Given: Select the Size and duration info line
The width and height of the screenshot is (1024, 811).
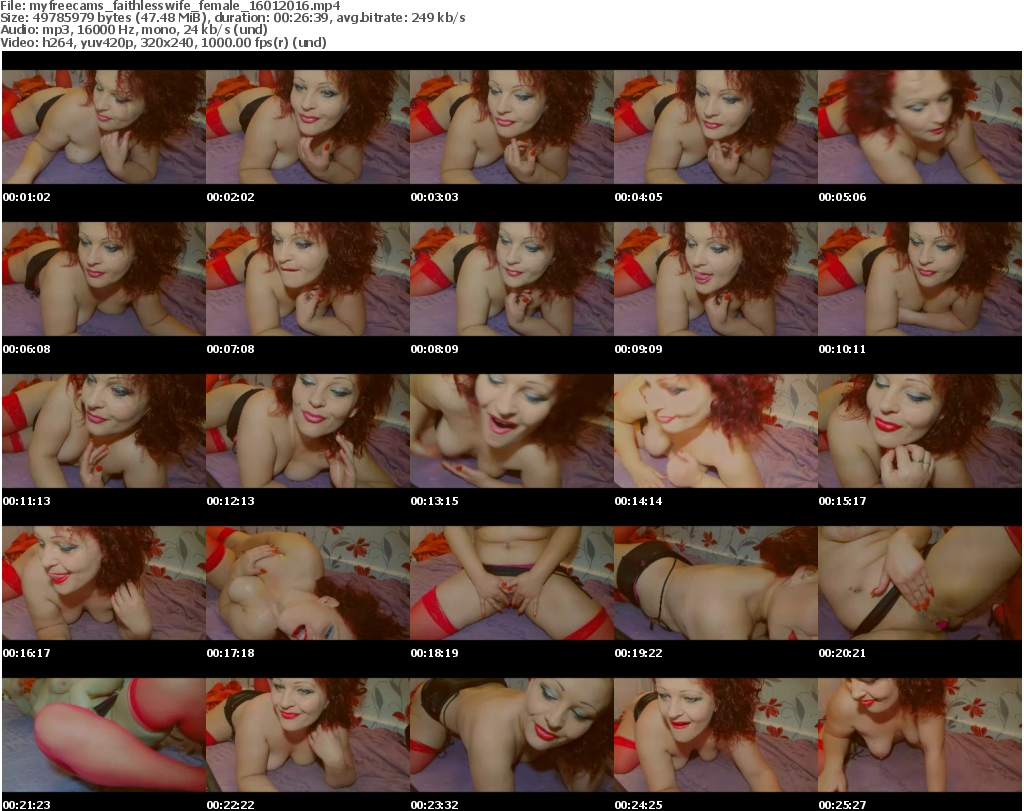Looking at the screenshot, I should pyautogui.click(x=233, y=18).
